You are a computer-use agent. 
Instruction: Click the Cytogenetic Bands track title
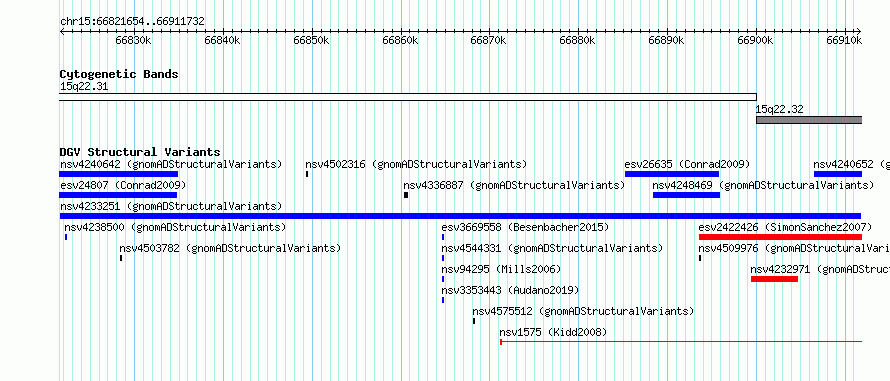click(119, 74)
